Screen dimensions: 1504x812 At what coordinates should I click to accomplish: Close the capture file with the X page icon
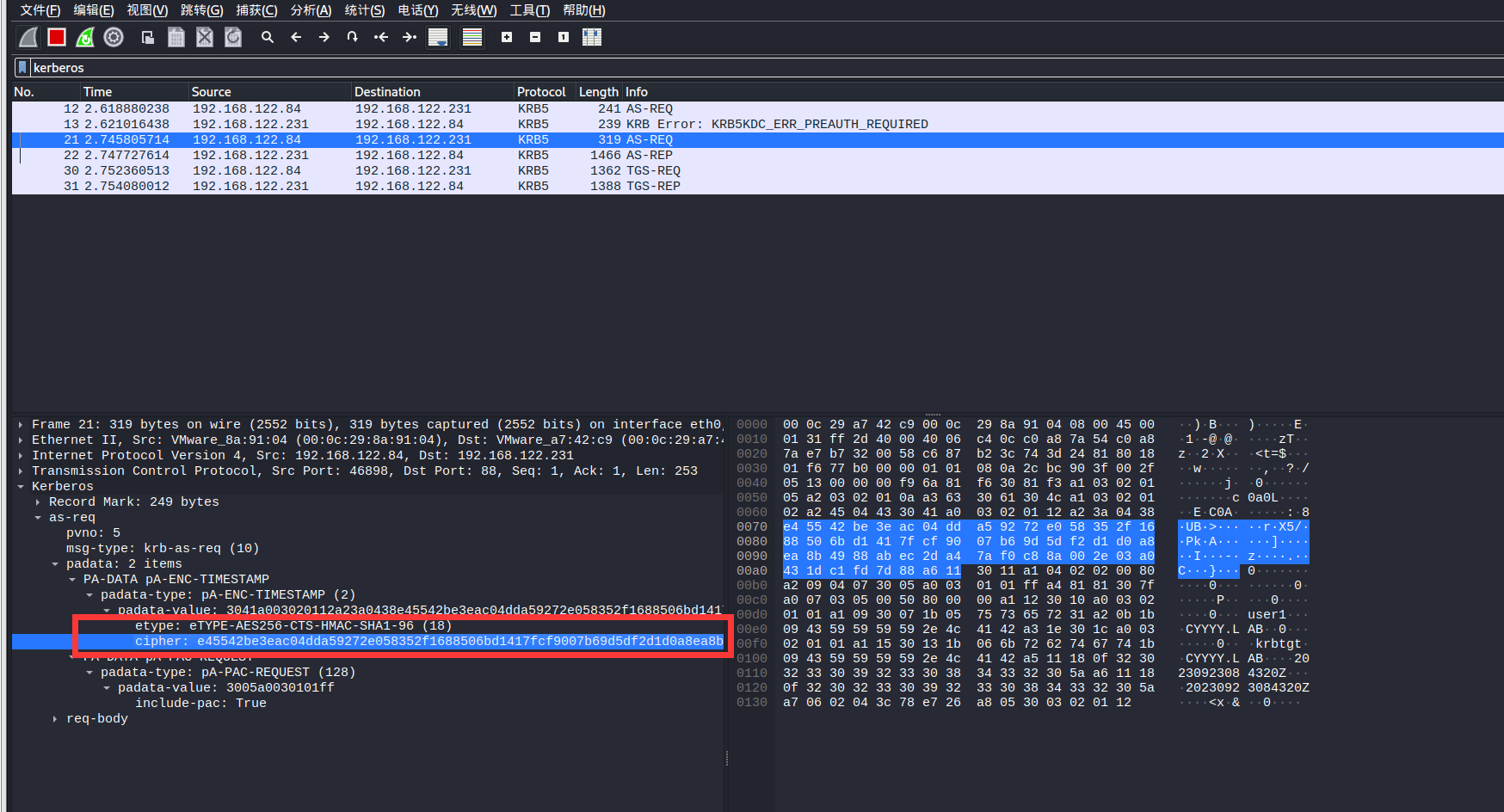[205, 37]
